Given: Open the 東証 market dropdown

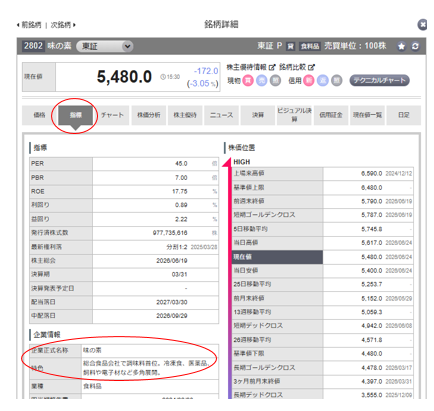Looking at the screenshot, I should click(x=105, y=46).
